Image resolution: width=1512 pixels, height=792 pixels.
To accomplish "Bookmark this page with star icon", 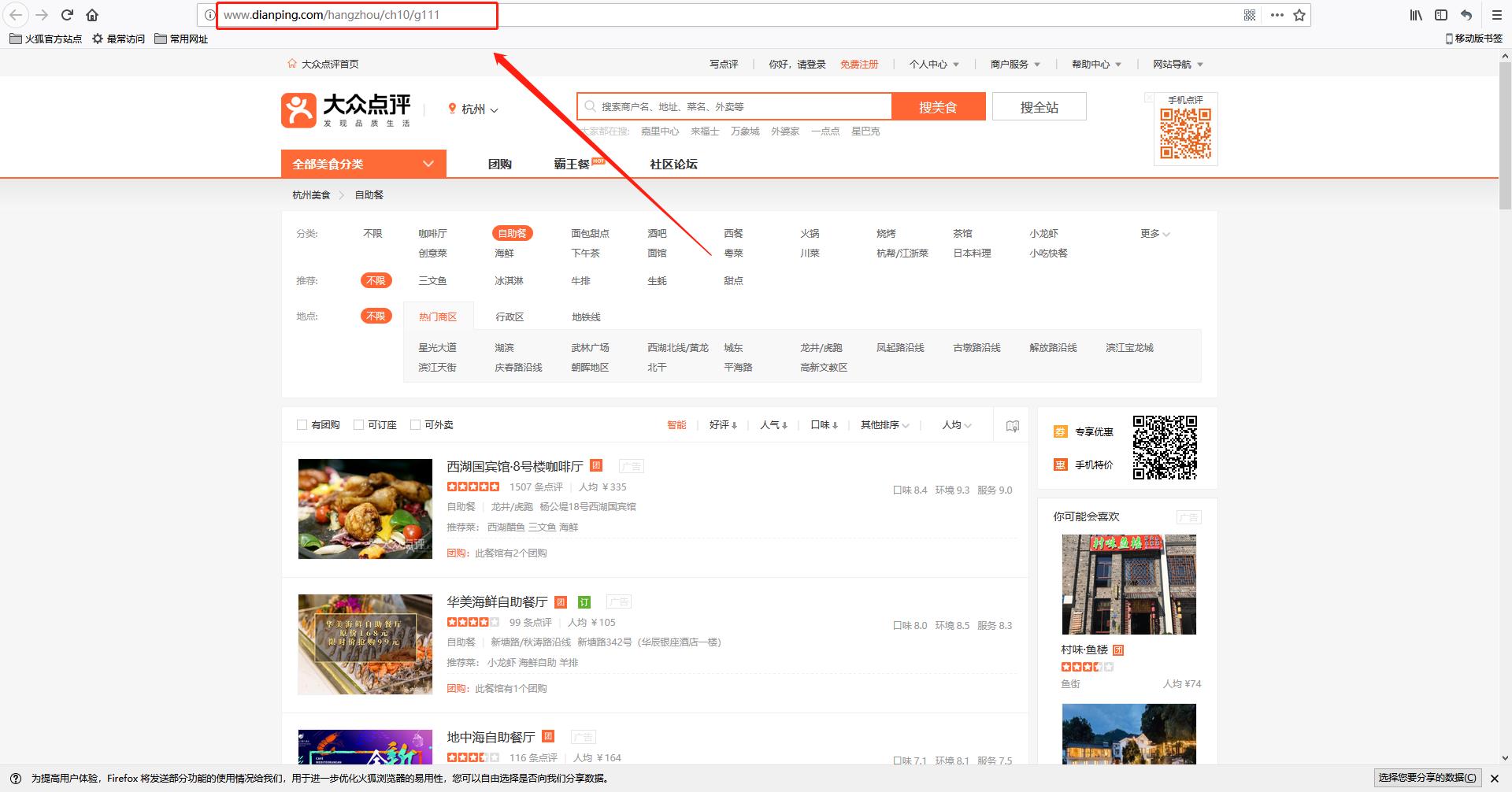I will [1299, 15].
